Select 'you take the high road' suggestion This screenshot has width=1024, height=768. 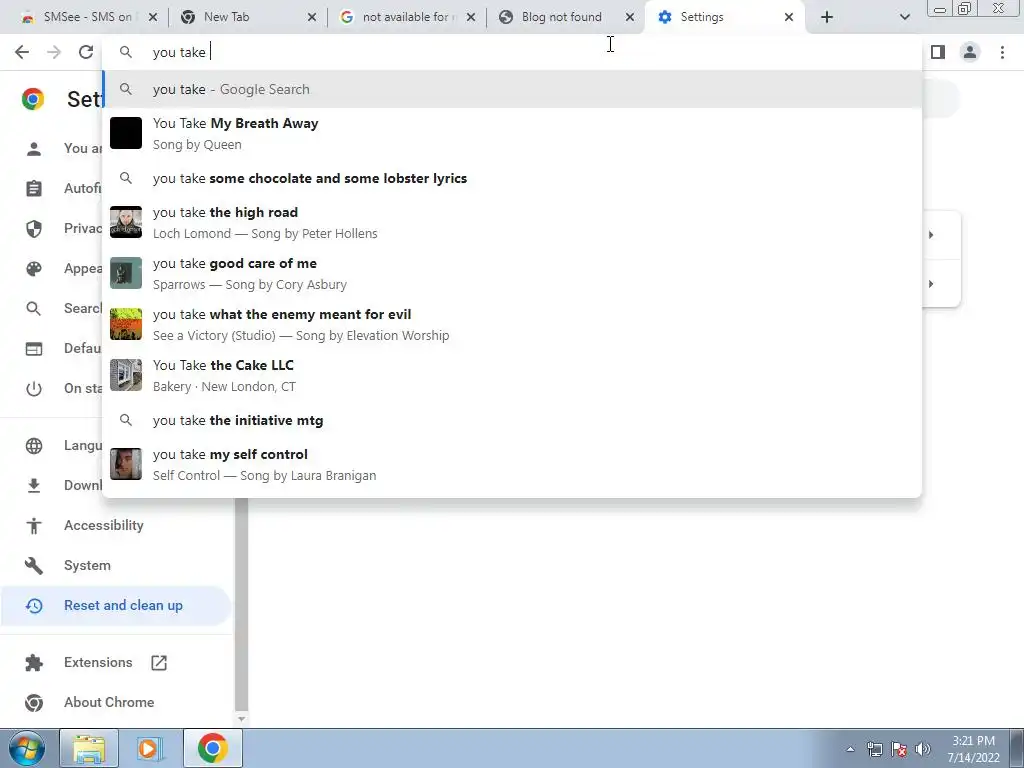tap(512, 222)
